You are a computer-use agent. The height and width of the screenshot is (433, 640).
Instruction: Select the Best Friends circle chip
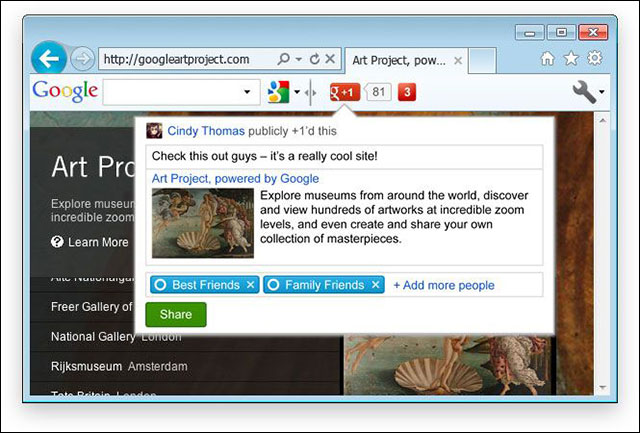(204, 285)
